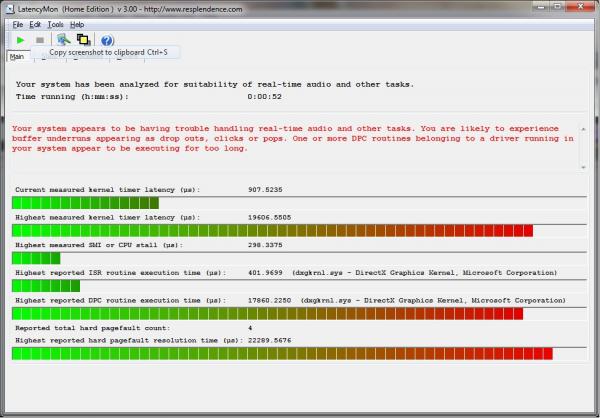Image resolution: width=600 pixels, height=418 pixels.
Task: Click the LatencyMon icon in the title bar
Action: (x=7, y=8)
